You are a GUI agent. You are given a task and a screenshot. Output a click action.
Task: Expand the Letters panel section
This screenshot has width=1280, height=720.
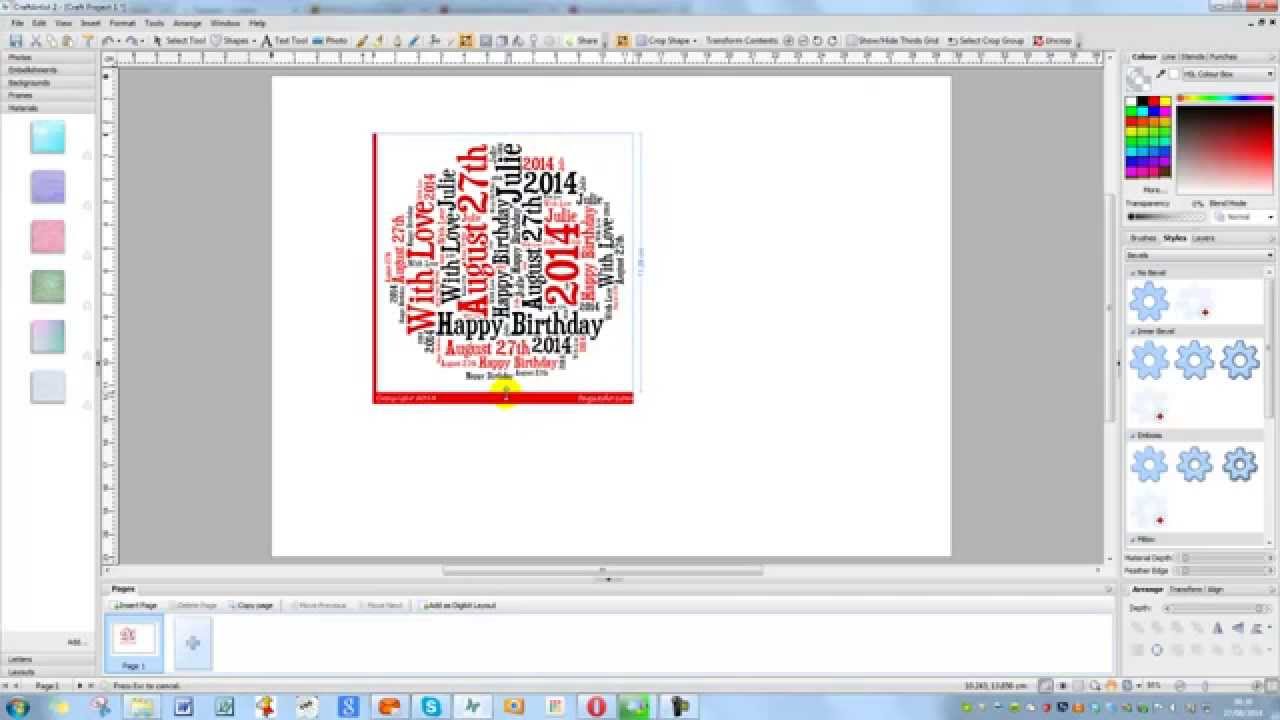click(48, 659)
